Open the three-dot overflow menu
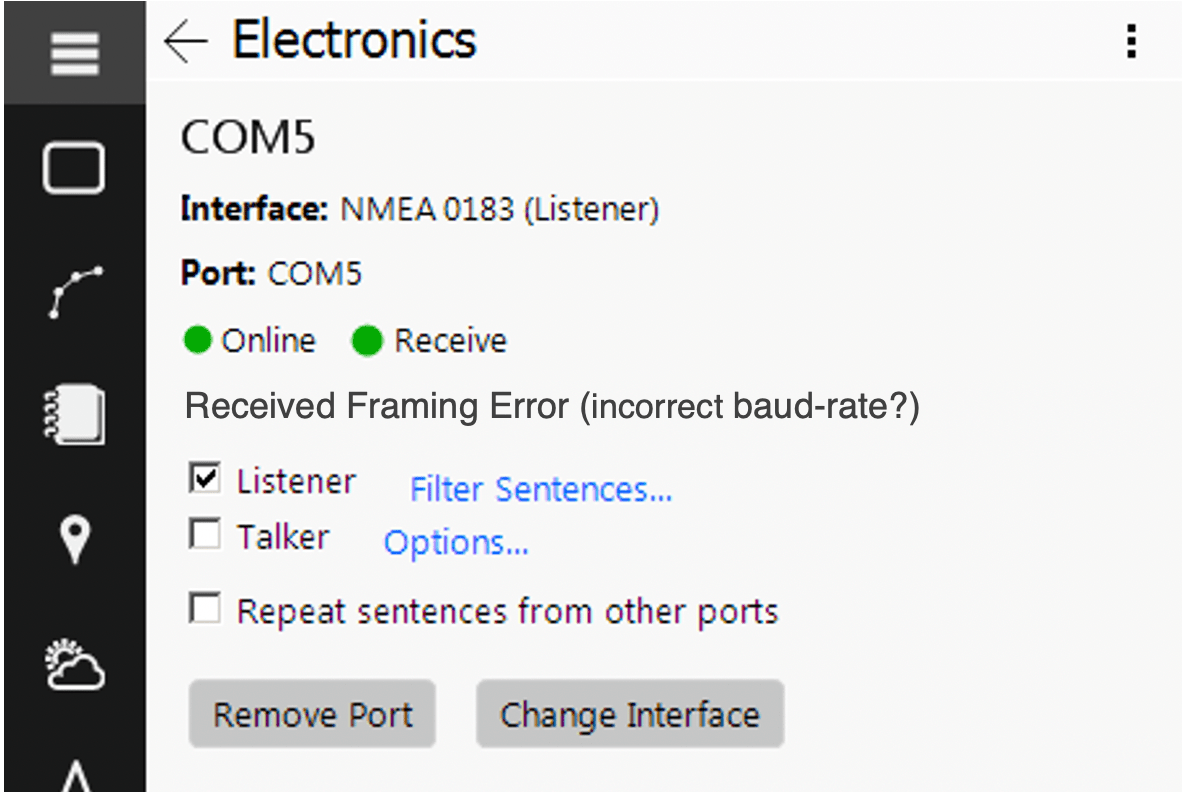 [x=1131, y=42]
